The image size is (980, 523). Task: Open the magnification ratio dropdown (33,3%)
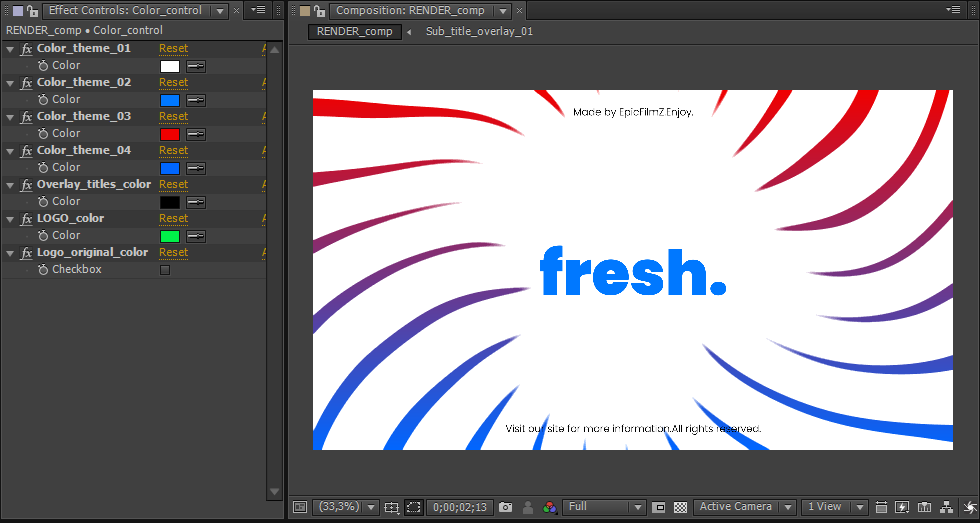[x=346, y=507]
